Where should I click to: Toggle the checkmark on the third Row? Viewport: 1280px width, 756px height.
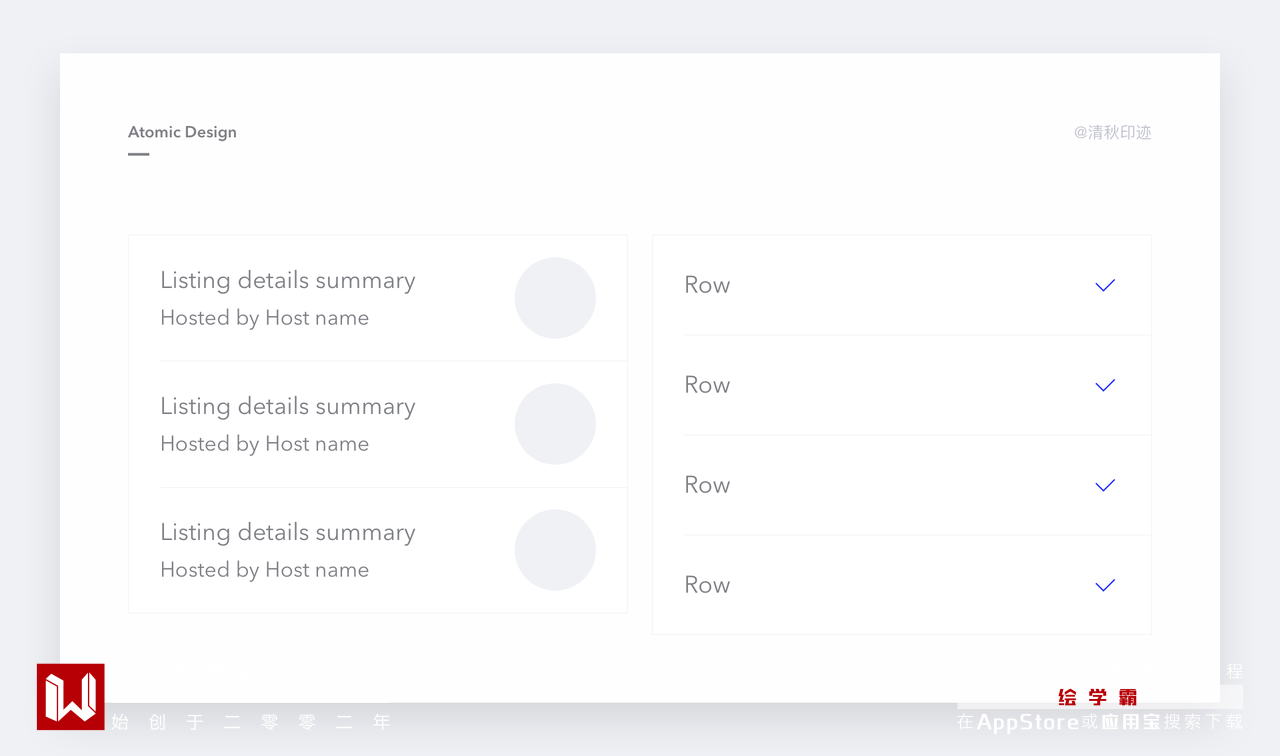[1105, 486]
